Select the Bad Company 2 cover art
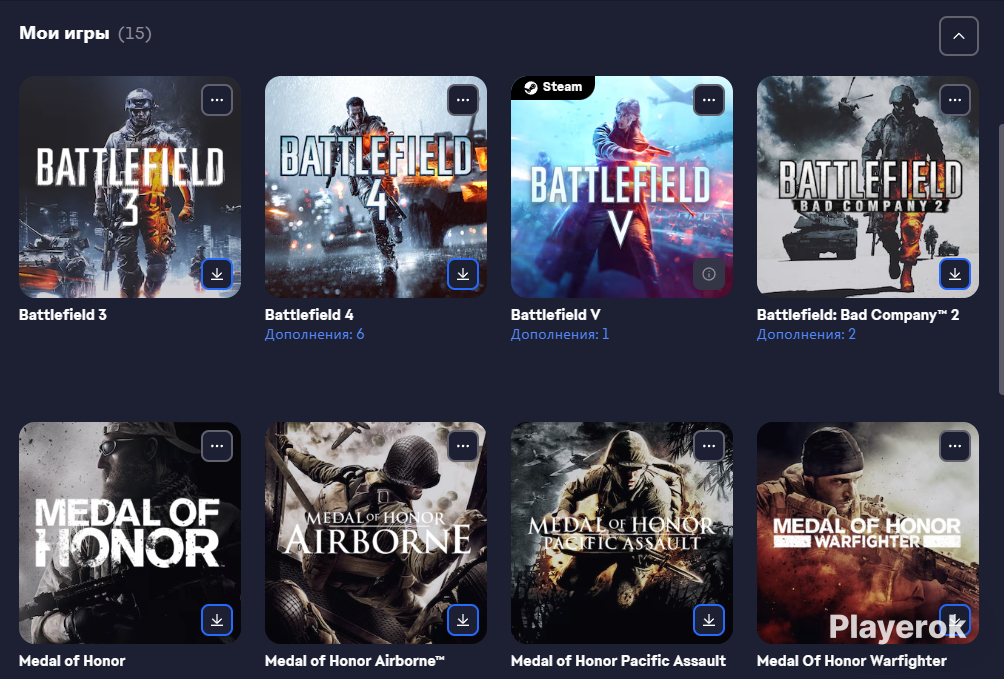1004x679 pixels. click(x=868, y=187)
